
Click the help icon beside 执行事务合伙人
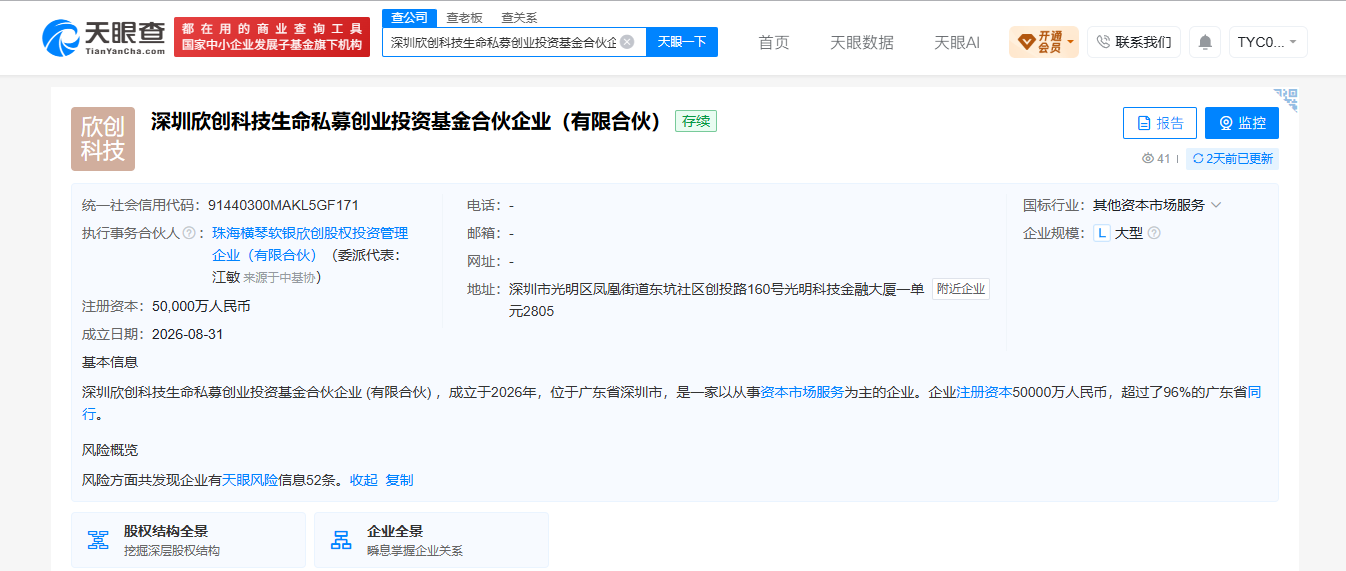188,233
